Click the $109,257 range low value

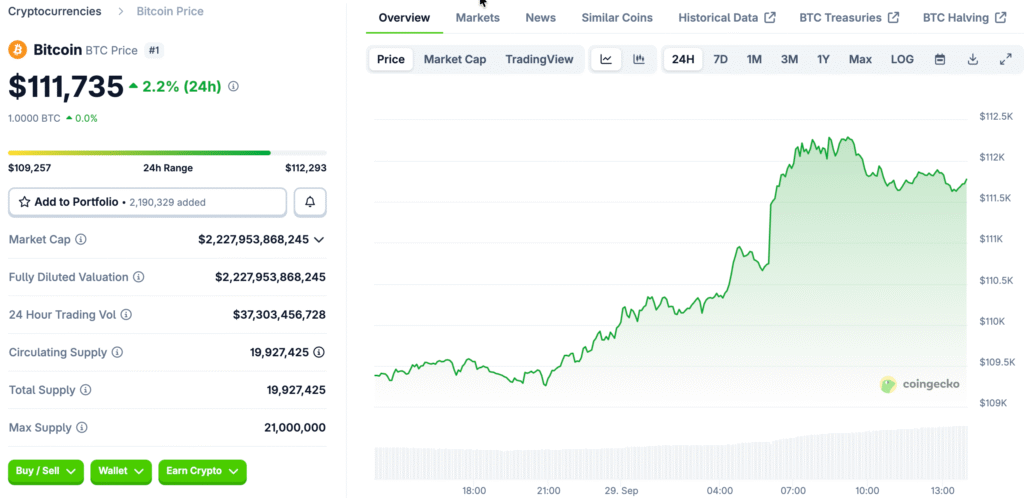(29, 168)
